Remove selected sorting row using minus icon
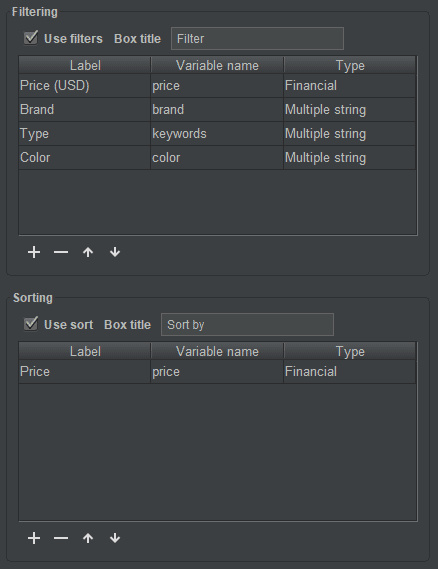The width and height of the screenshot is (438, 569). (61, 538)
